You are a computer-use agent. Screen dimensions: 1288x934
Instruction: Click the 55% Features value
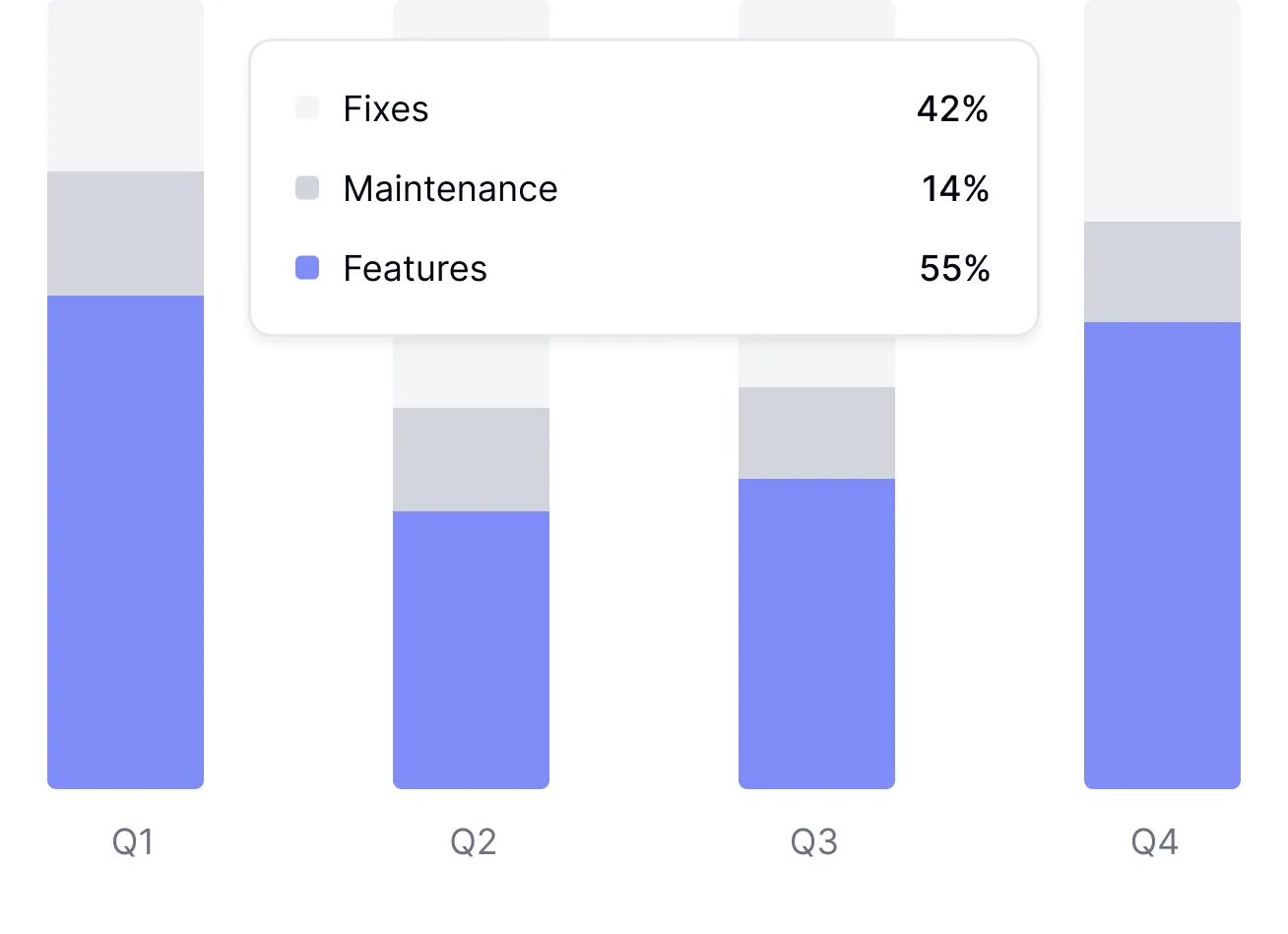pyautogui.click(x=954, y=268)
